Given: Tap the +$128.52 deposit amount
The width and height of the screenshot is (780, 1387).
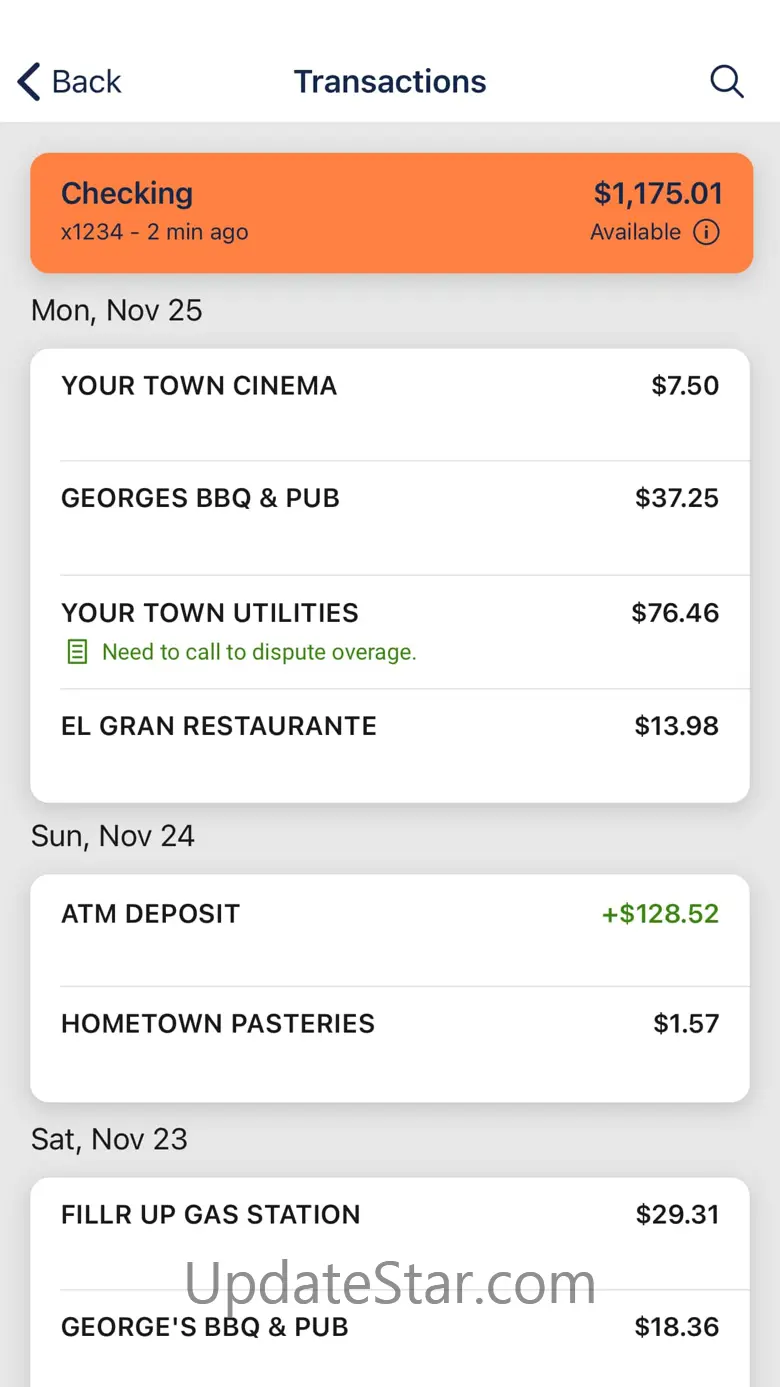Looking at the screenshot, I should [660, 913].
